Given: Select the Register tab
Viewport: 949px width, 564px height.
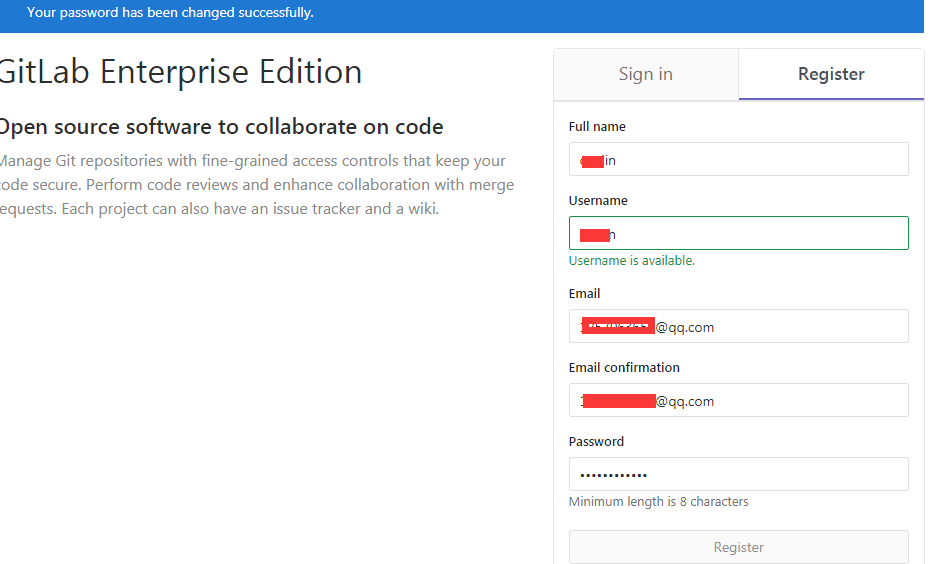Looking at the screenshot, I should (x=831, y=74).
